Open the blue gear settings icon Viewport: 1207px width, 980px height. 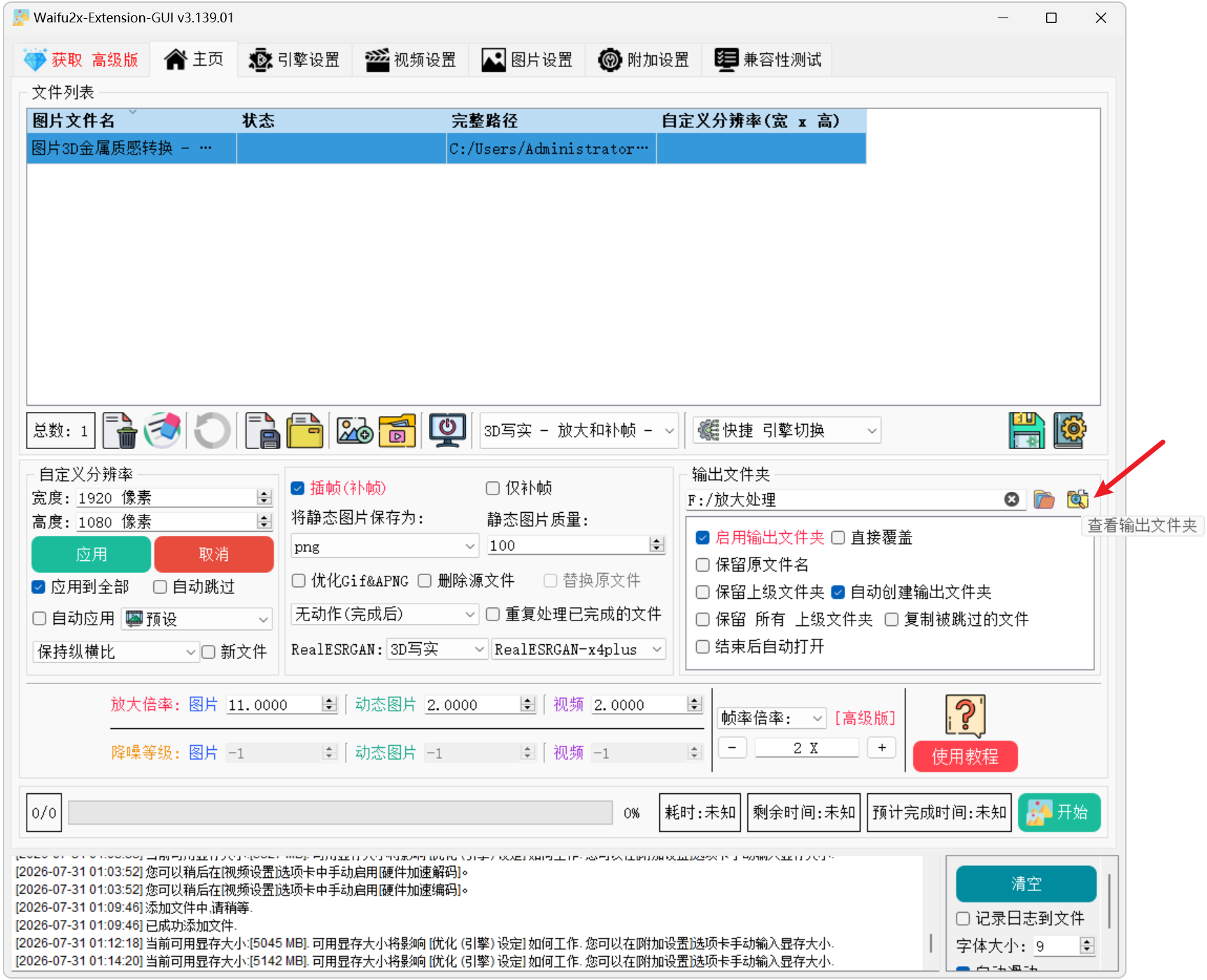(x=1069, y=430)
